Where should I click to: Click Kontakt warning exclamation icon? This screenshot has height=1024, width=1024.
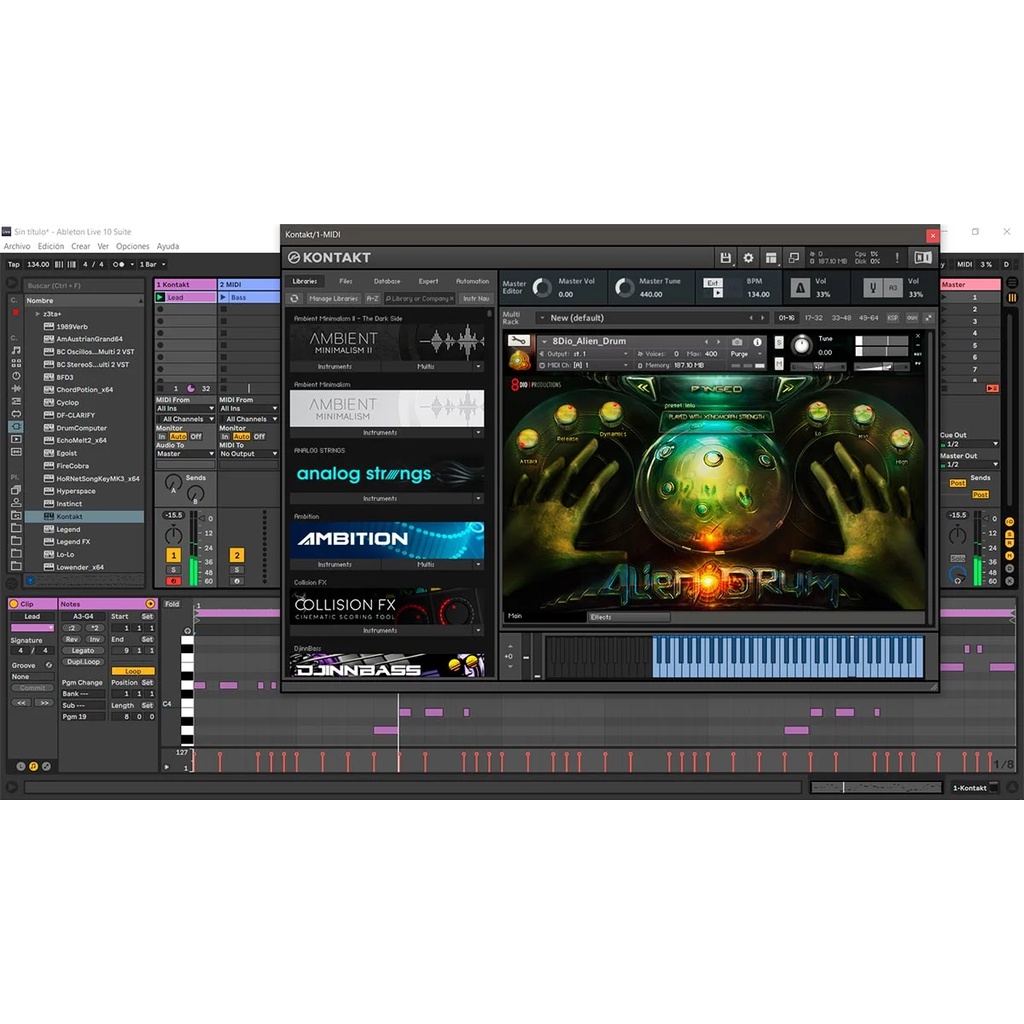pos(897,258)
